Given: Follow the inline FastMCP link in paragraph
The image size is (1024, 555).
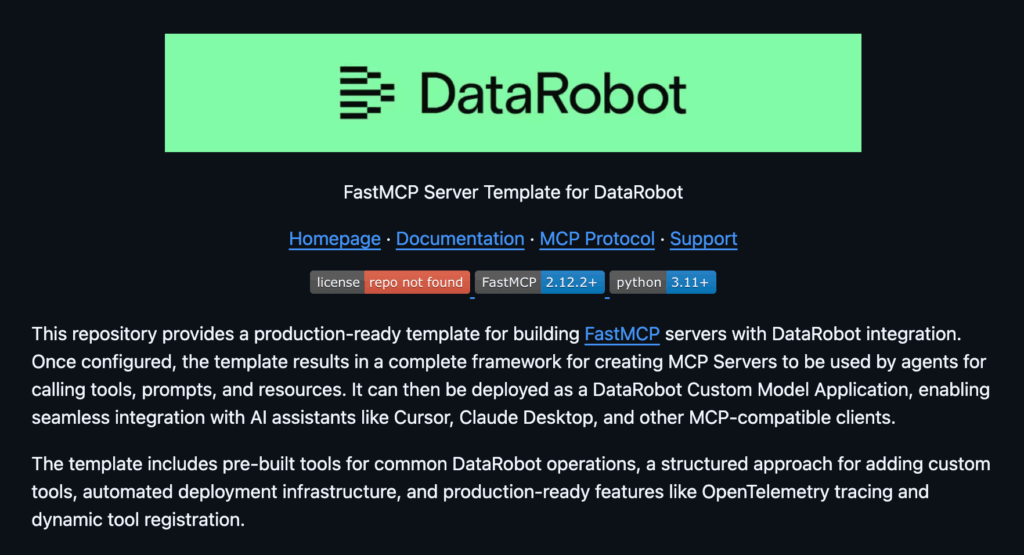Looking at the screenshot, I should 621,333.
